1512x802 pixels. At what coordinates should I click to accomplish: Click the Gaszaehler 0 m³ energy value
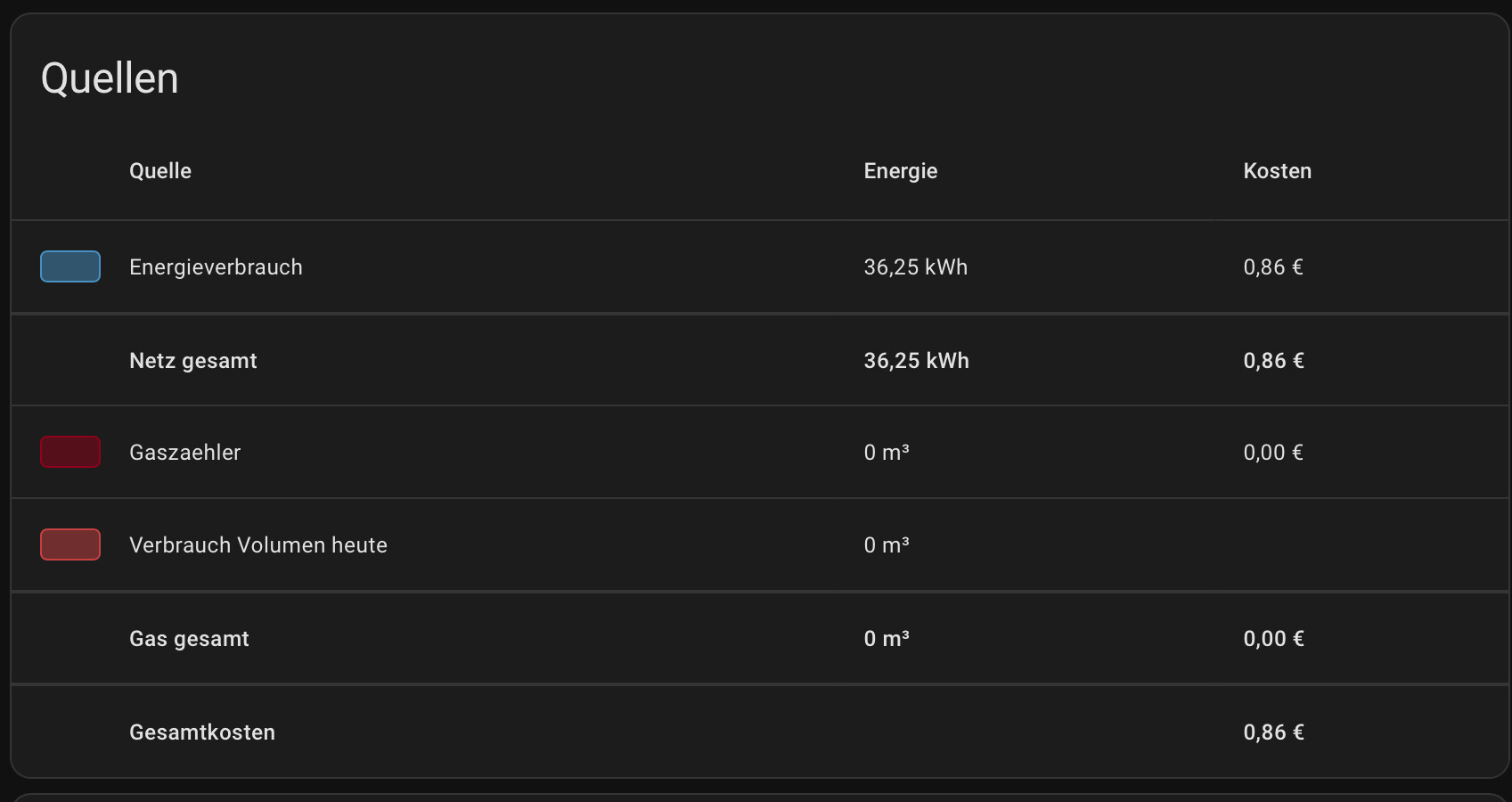(x=887, y=453)
